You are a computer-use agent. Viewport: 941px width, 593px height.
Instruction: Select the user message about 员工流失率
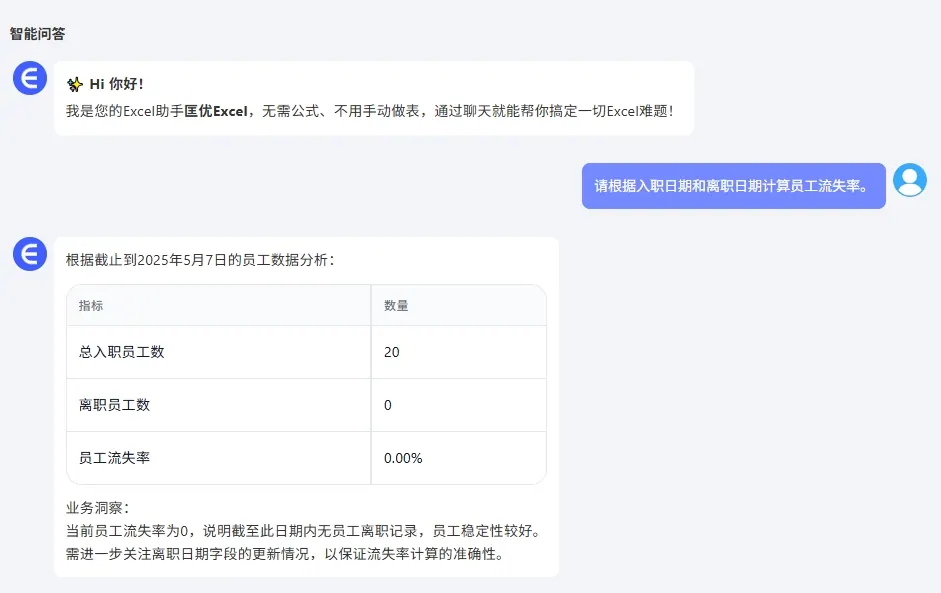click(x=733, y=186)
